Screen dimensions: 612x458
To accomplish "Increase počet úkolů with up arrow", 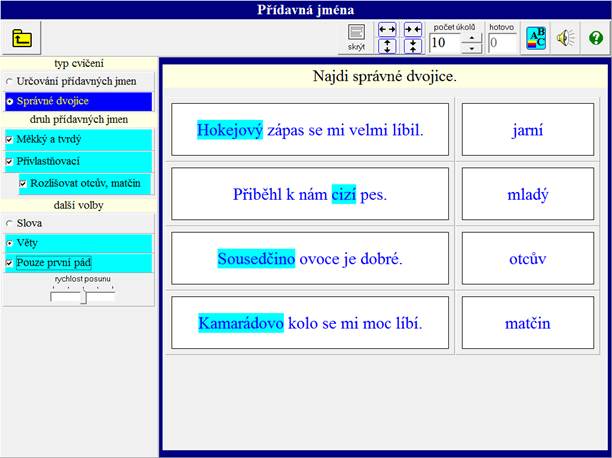I will tap(471, 38).
